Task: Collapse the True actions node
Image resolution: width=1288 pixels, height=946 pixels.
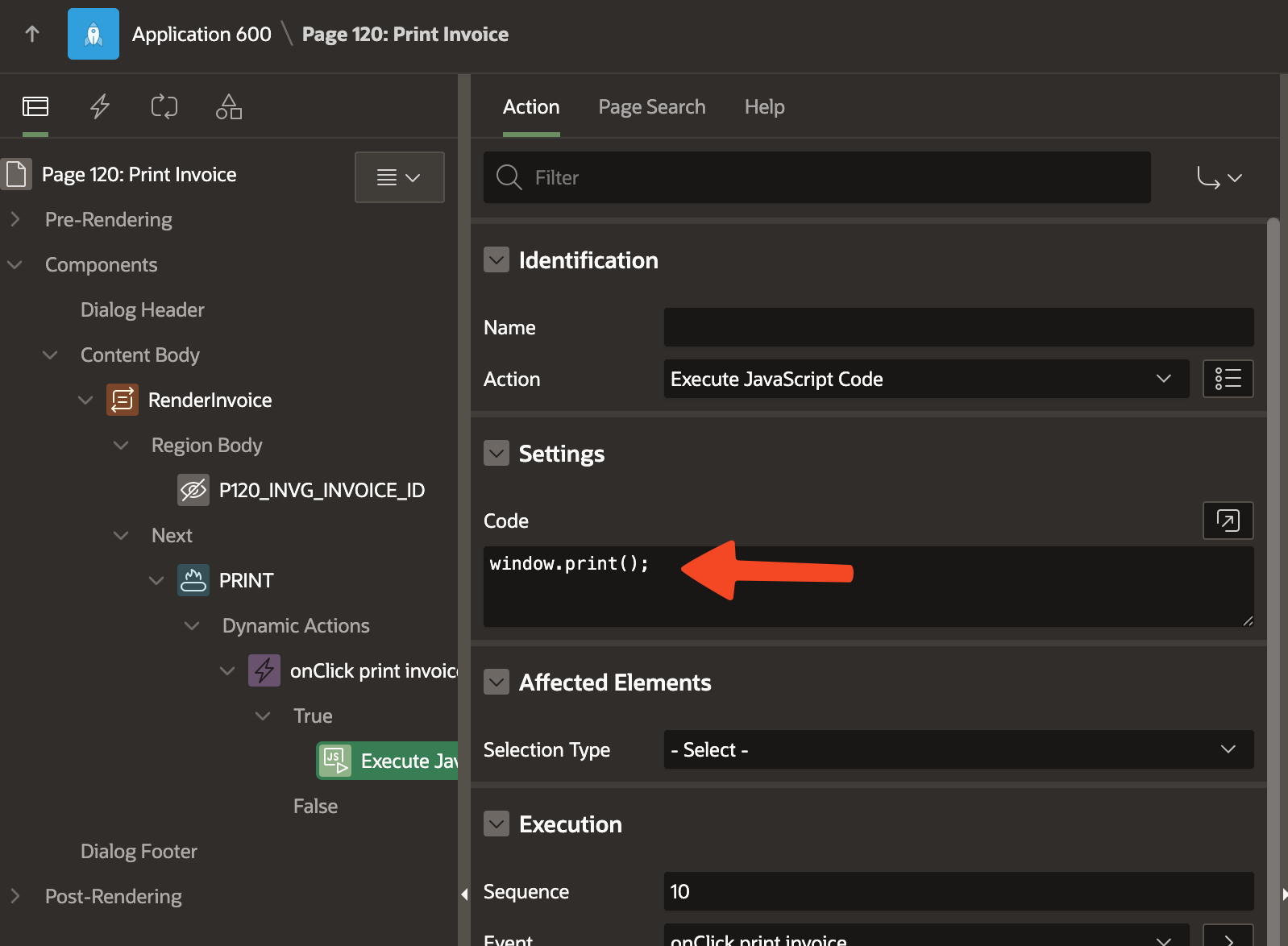Action: pyautogui.click(x=263, y=716)
